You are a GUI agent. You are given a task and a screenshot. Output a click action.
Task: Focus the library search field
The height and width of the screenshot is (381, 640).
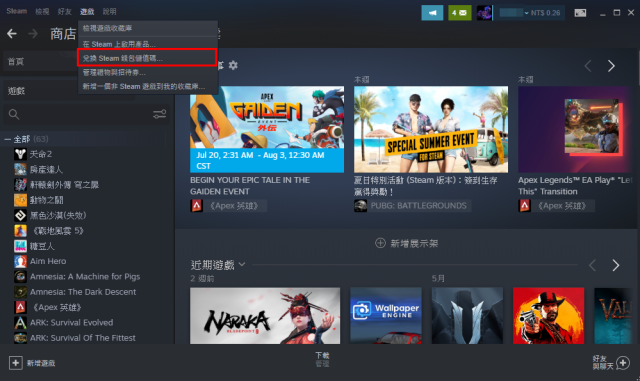(x=86, y=114)
